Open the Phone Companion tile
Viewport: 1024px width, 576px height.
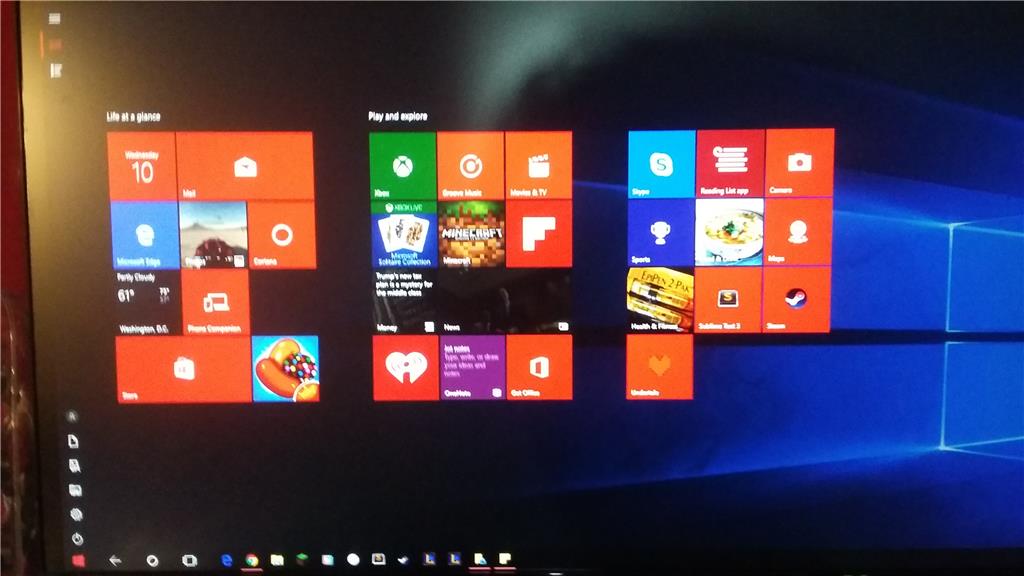tap(215, 302)
